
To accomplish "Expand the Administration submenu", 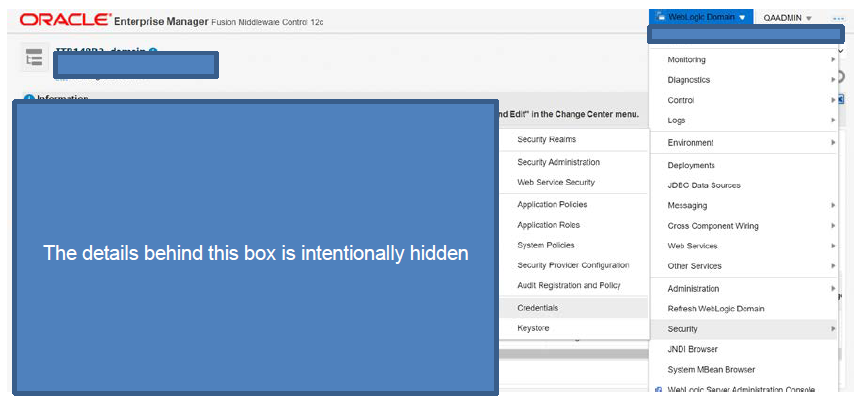I will (743, 288).
